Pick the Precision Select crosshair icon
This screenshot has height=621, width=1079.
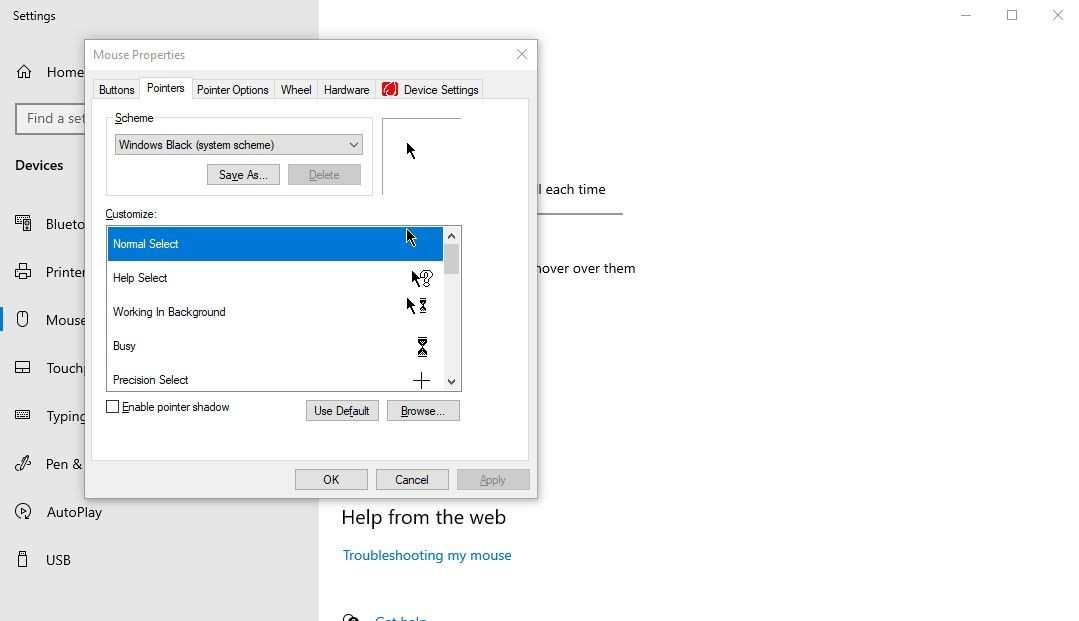point(421,380)
